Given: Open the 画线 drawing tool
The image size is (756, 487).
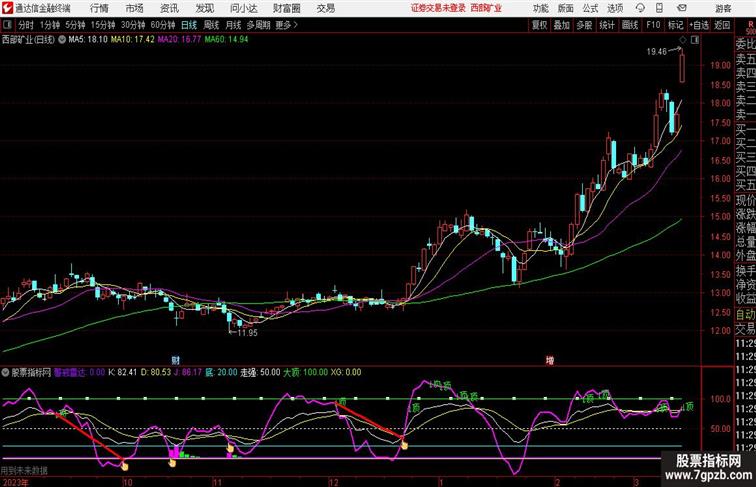Looking at the screenshot, I should click(630, 25).
